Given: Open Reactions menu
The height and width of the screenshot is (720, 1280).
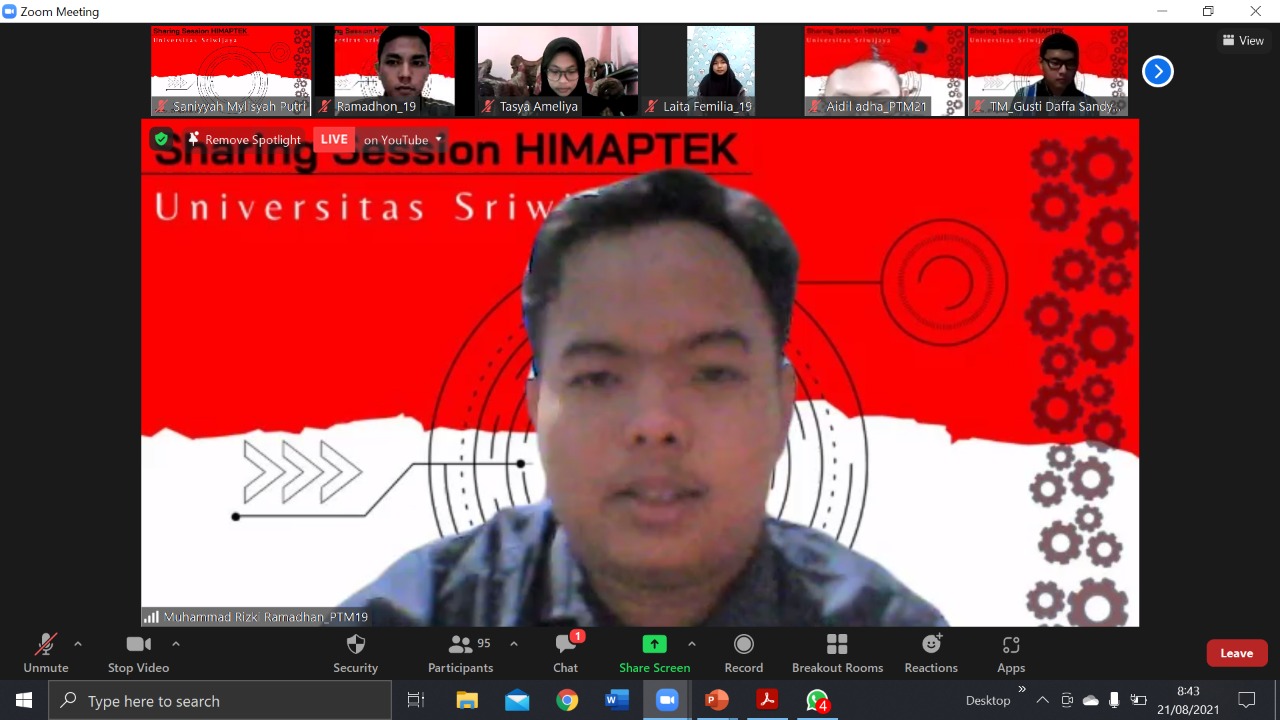Looking at the screenshot, I should pos(931,654).
